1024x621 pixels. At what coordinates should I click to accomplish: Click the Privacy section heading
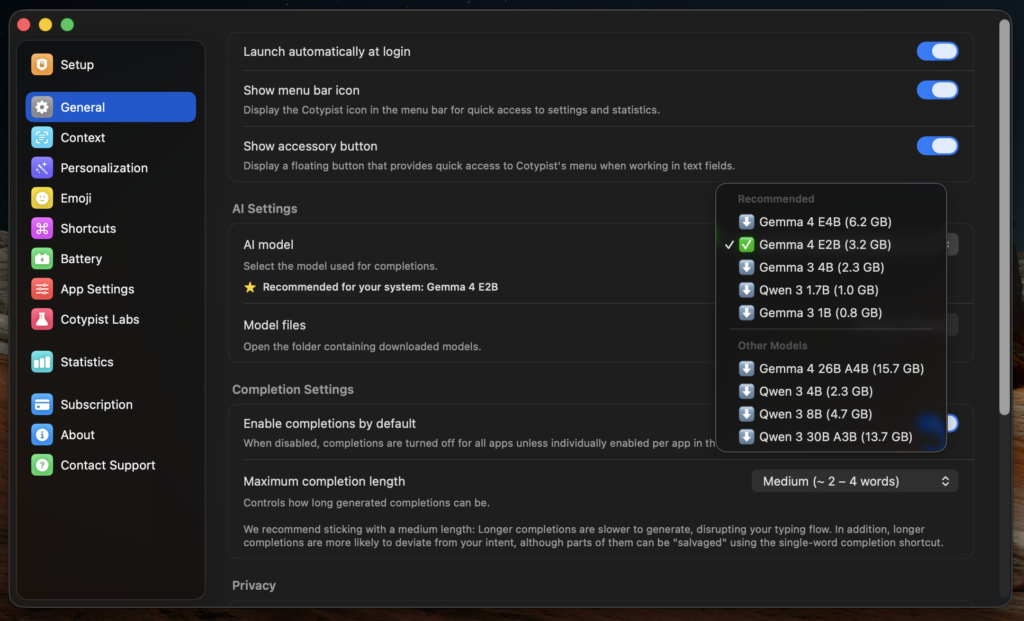[254, 586]
